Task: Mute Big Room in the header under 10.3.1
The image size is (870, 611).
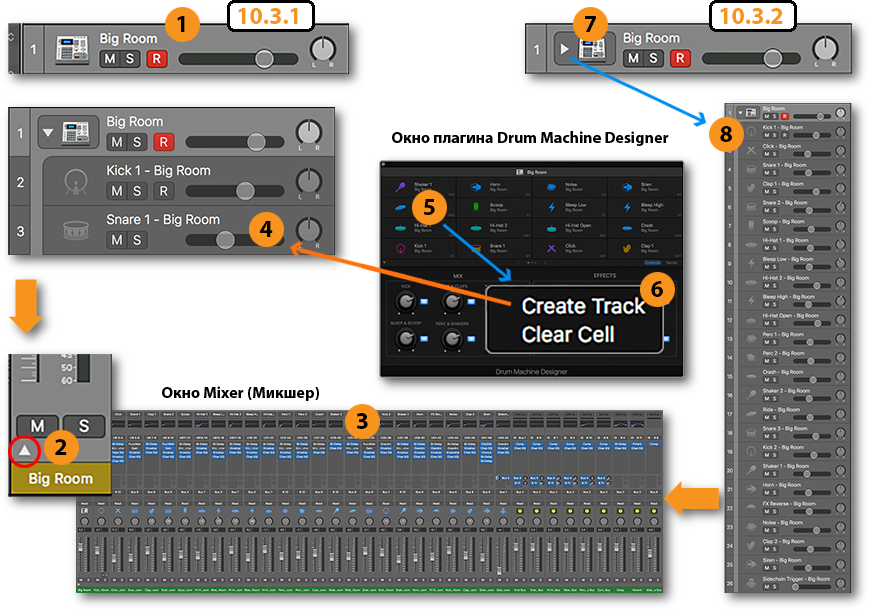Action: click(x=110, y=59)
